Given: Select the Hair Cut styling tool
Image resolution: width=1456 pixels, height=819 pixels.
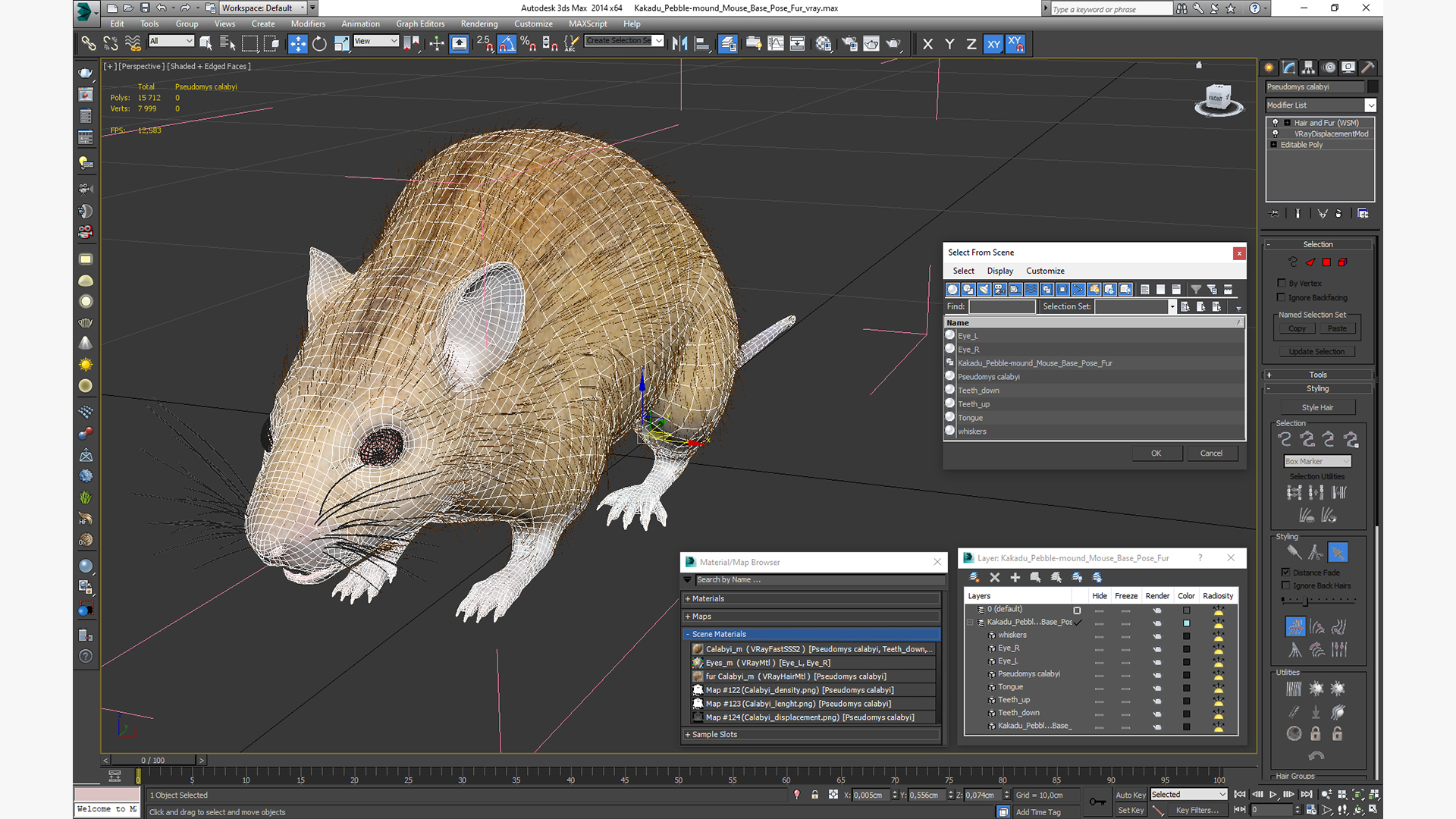Looking at the screenshot, I should [x=1315, y=553].
